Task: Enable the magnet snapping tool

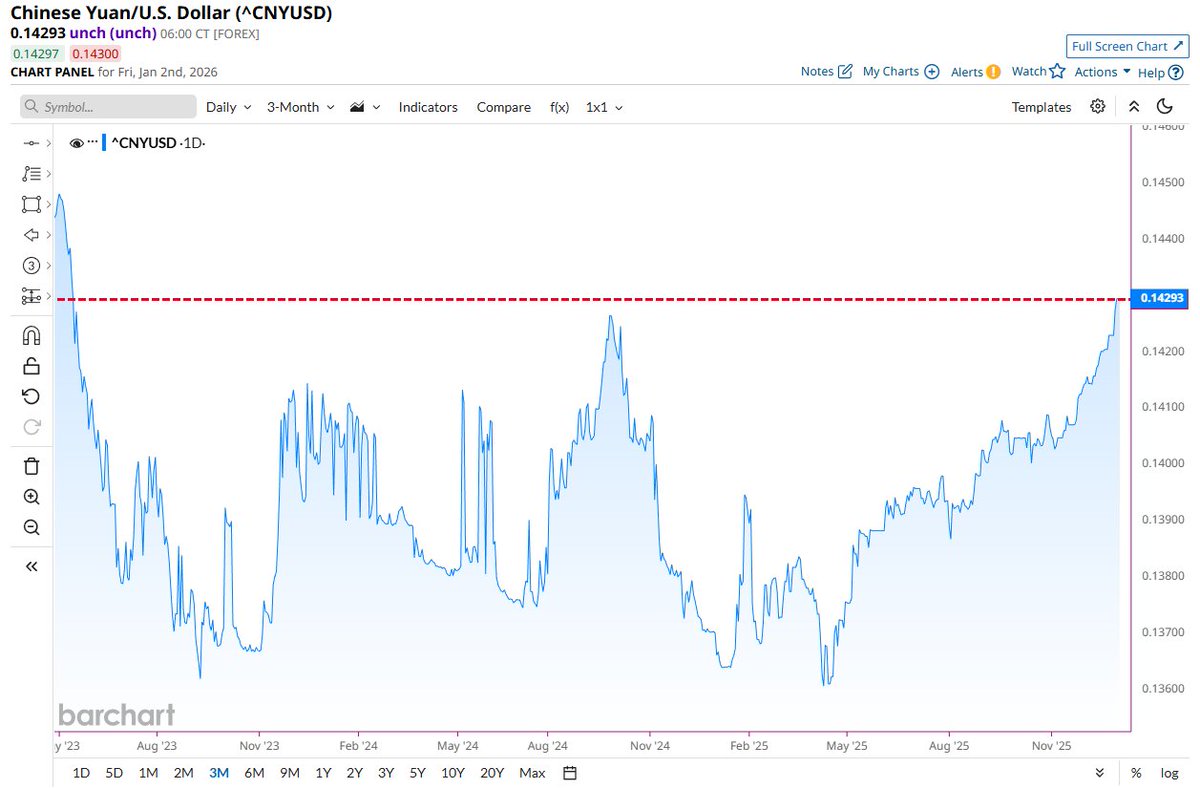Action: click(30, 335)
